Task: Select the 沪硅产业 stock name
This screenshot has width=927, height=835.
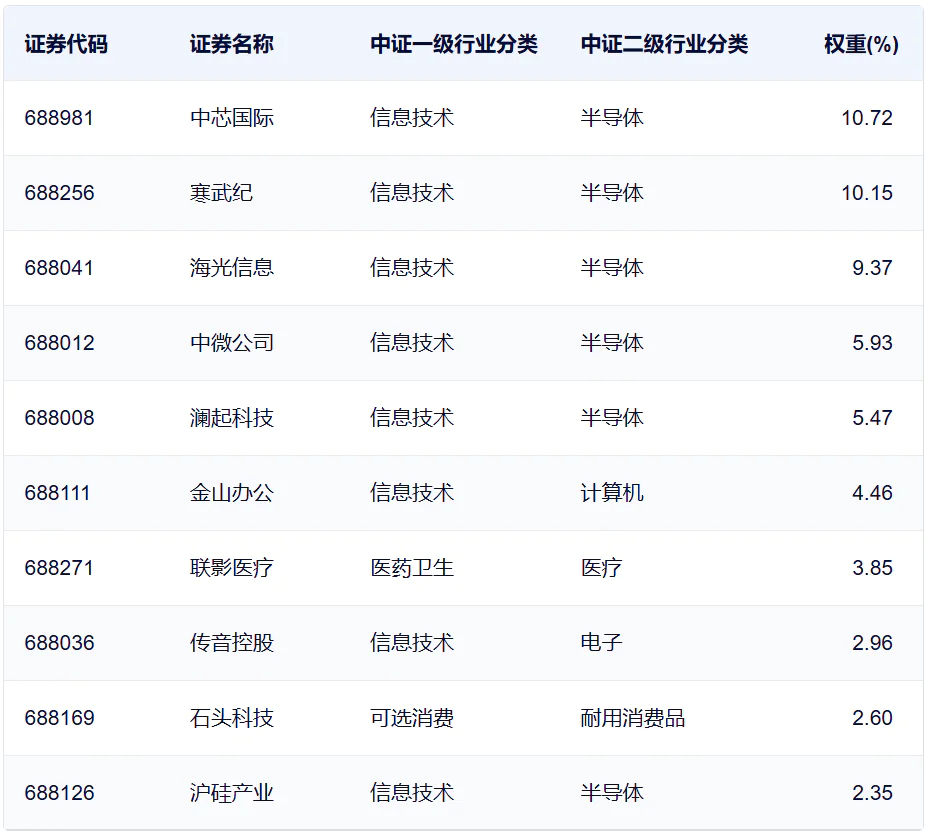Action: point(232,793)
